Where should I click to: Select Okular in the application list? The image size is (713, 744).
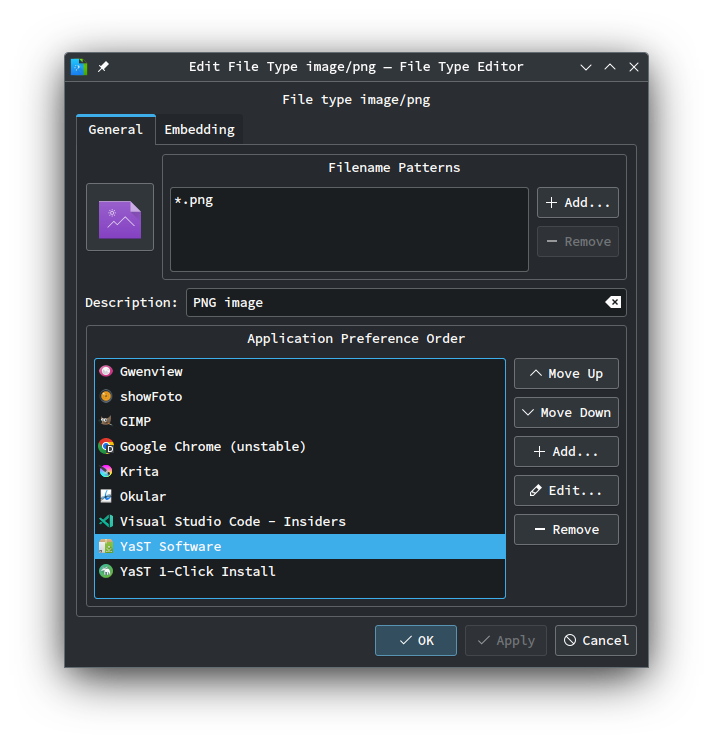(x=300, y=496)
